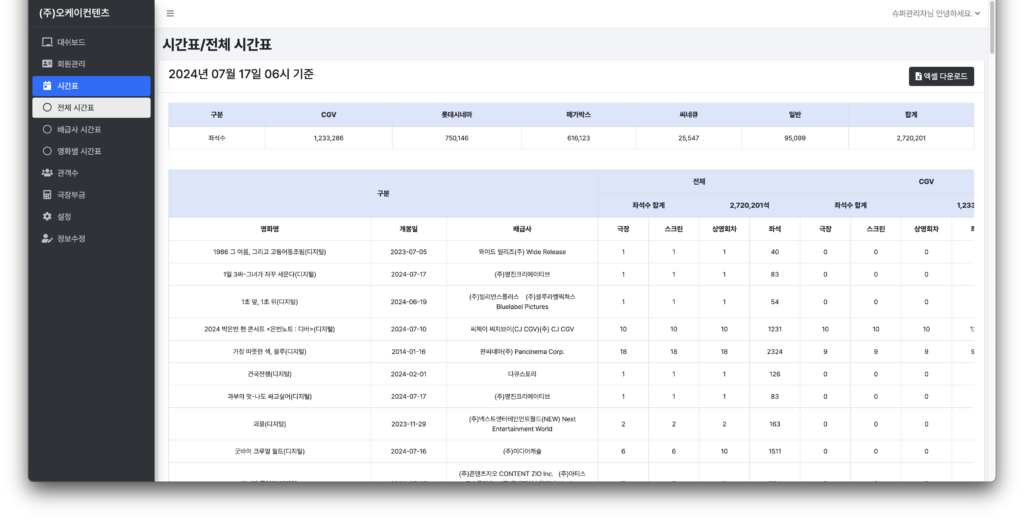
Task: Click the hamburger menu toggle icon
Action: pyautogui.click(x=170, y=13)
